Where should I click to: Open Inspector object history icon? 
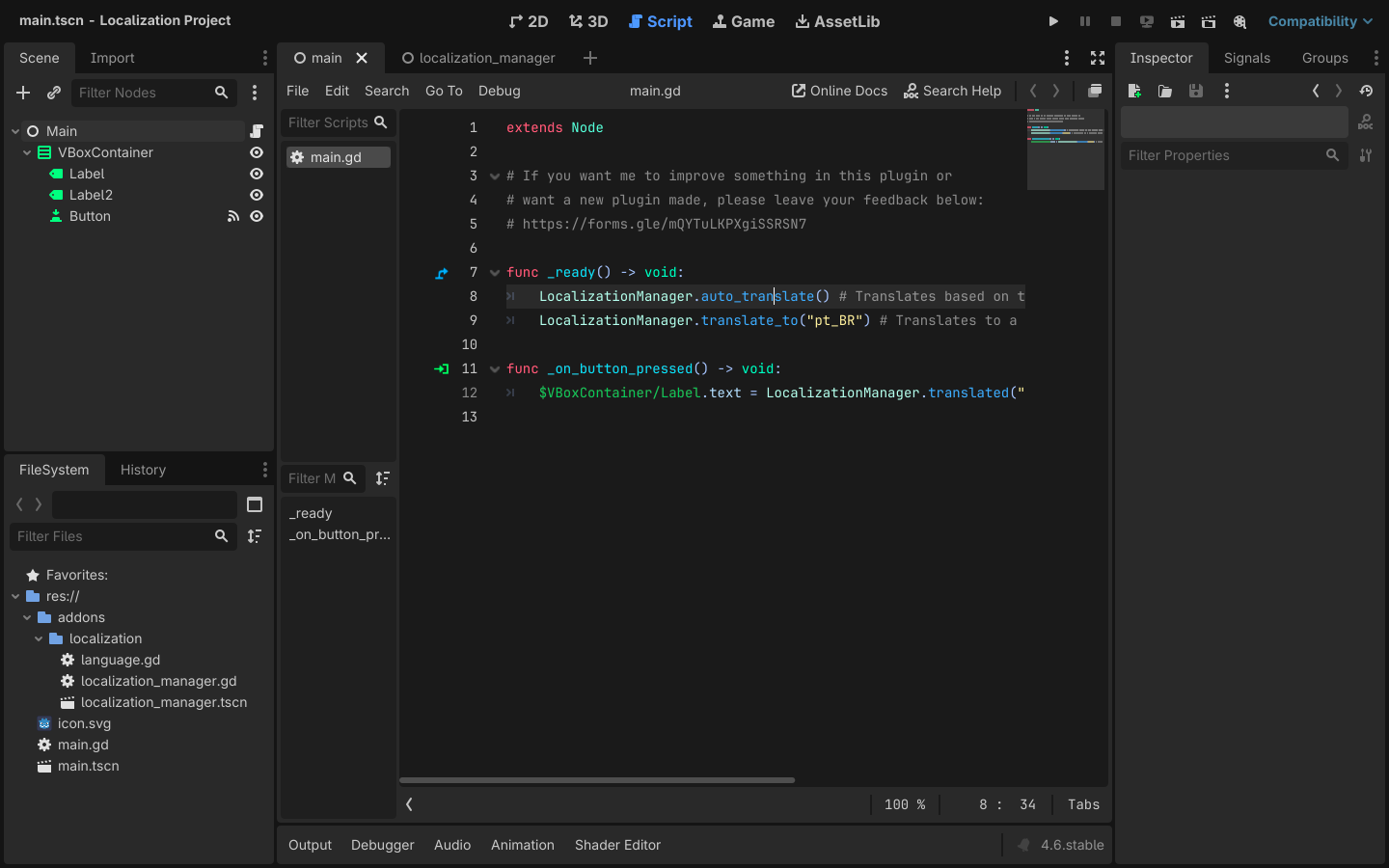tap(1366, 91)
